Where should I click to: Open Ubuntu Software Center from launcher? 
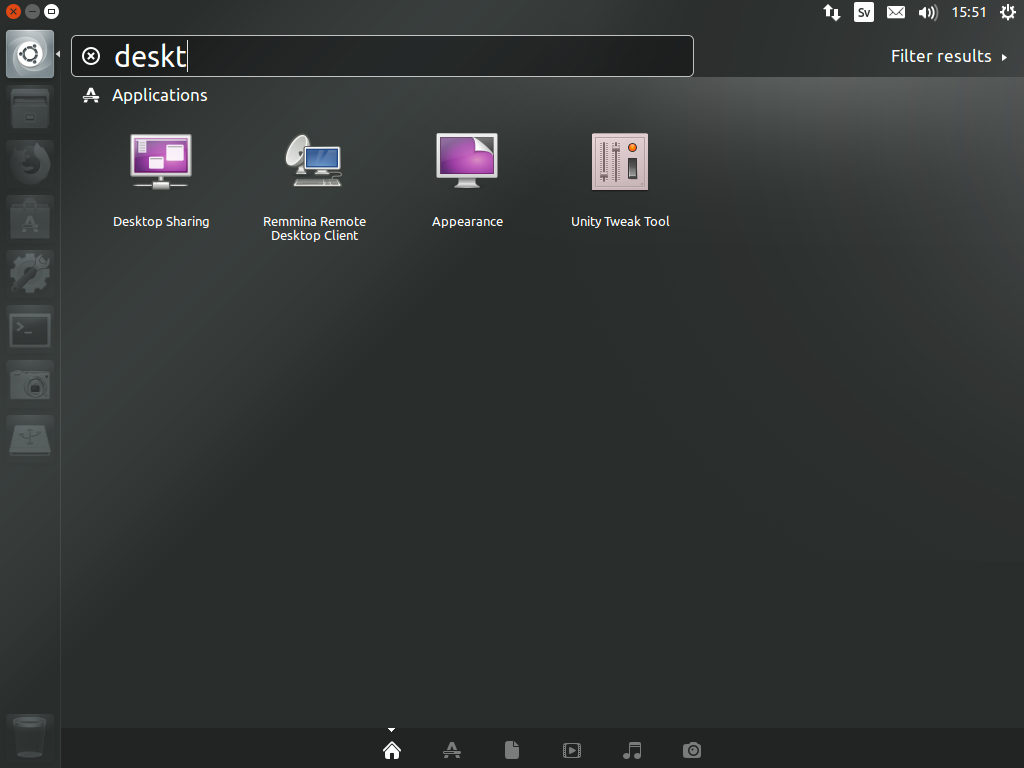pos(30,218)
